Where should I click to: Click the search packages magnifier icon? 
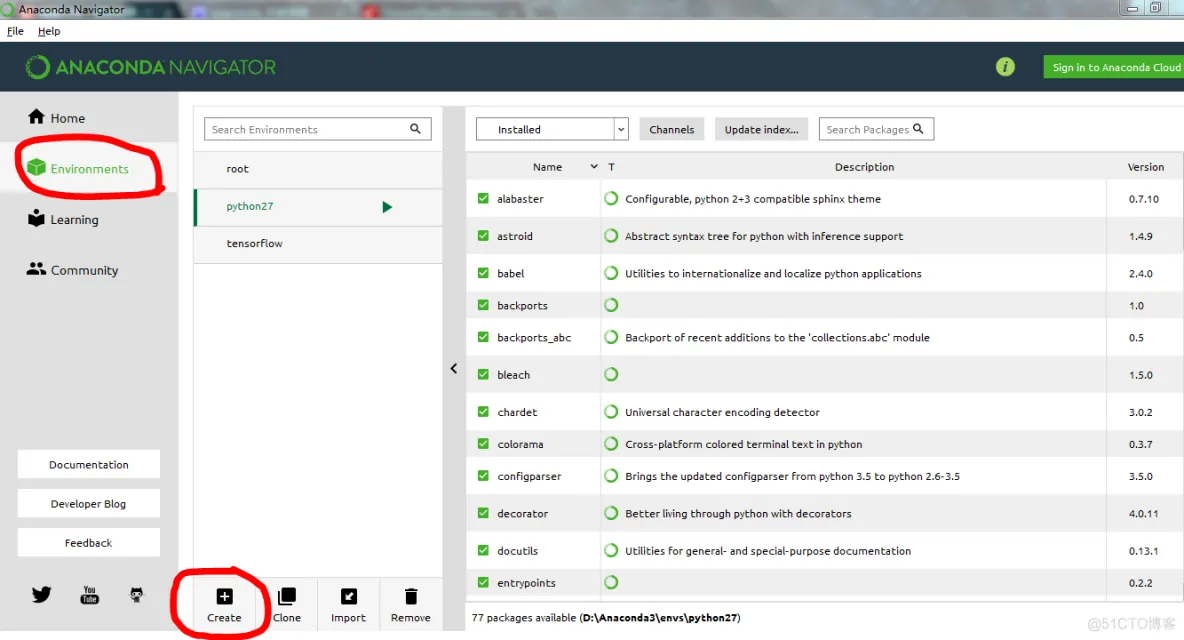point(918,129)
